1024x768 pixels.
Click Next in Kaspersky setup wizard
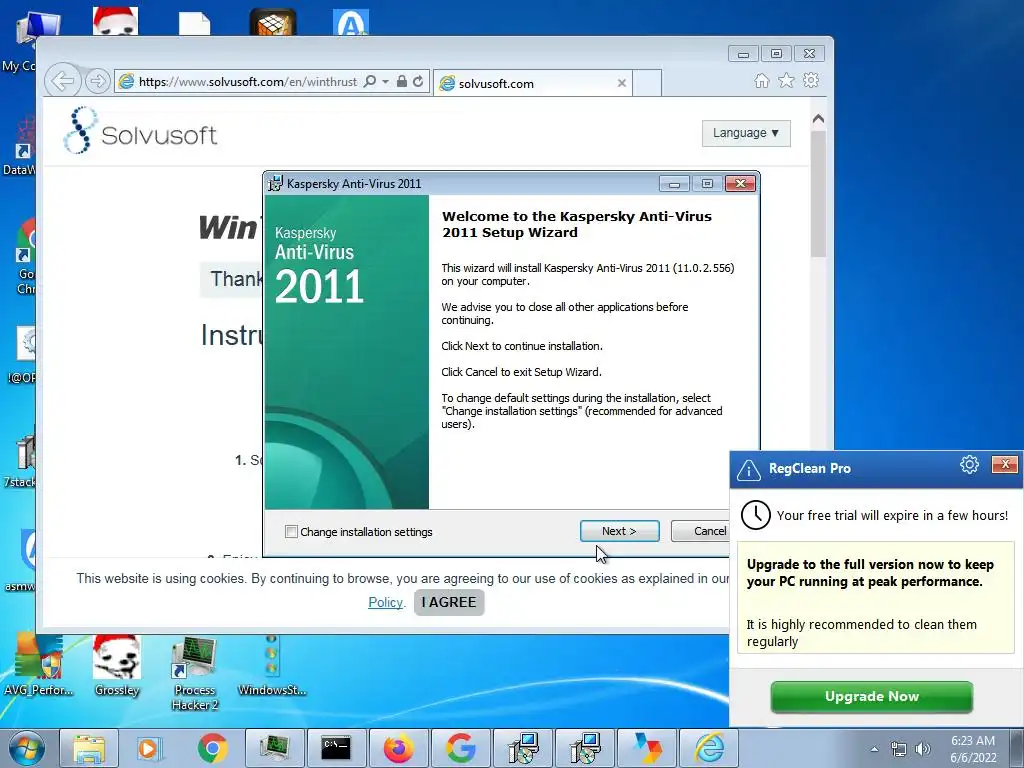(619, 531)
